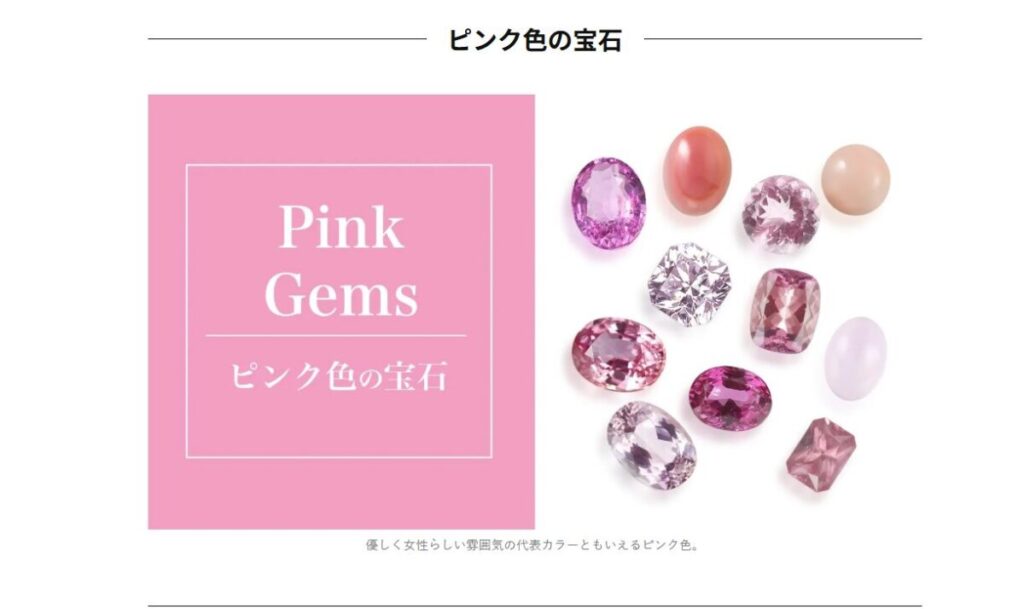Click the peach-colored round pearl
1024x609 pixels.
click(x=856, y=180)
